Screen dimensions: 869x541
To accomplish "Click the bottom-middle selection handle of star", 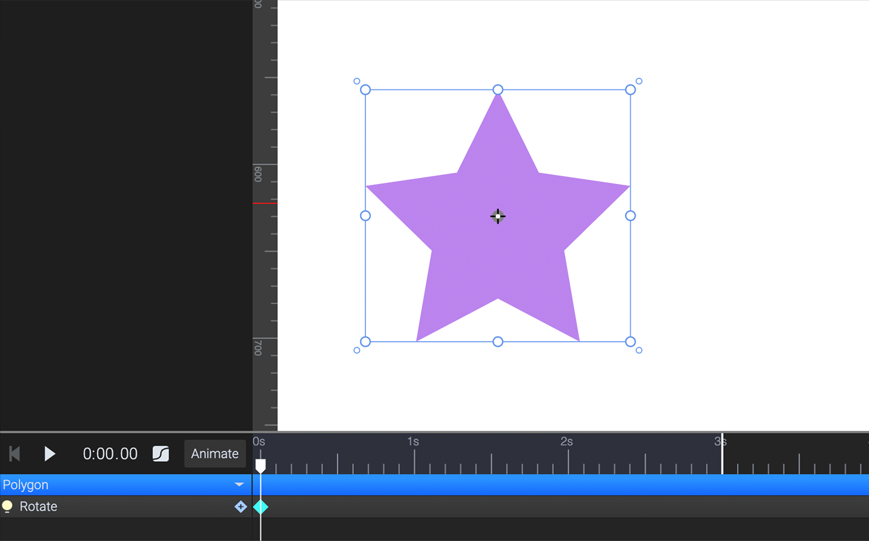I will click(498, 341).
